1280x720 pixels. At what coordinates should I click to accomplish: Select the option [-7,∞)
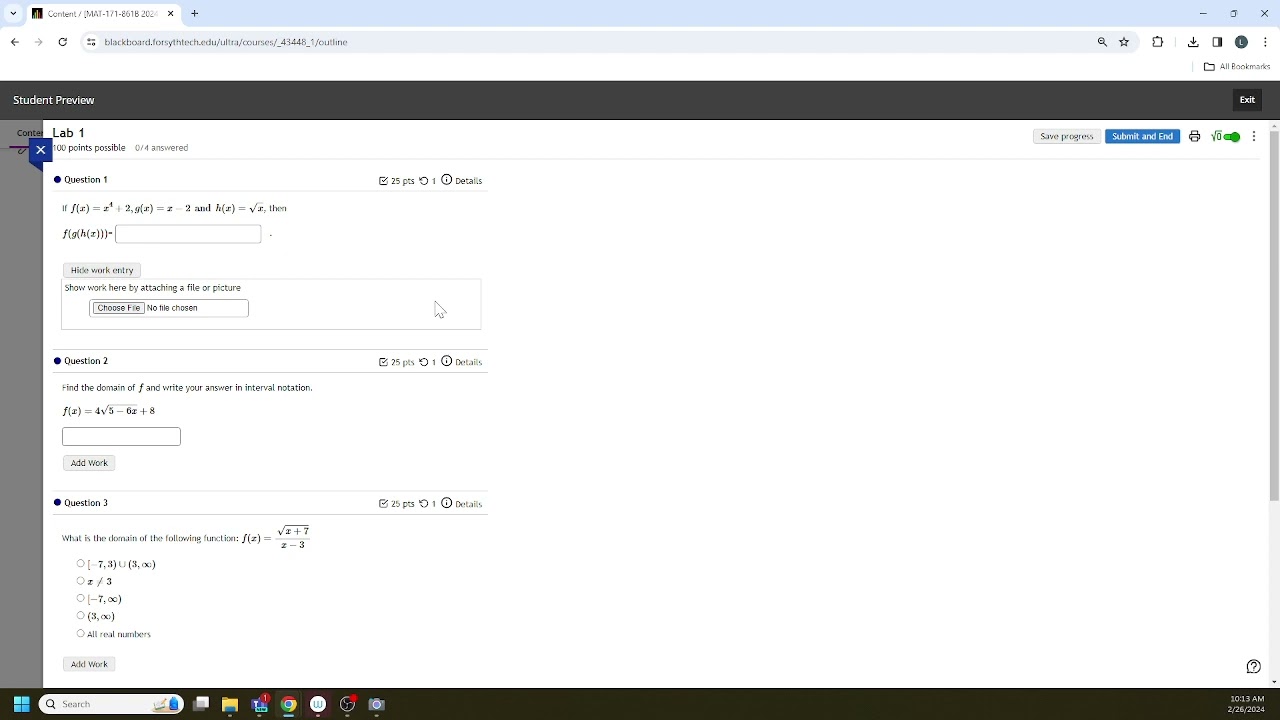coord(81,599)
